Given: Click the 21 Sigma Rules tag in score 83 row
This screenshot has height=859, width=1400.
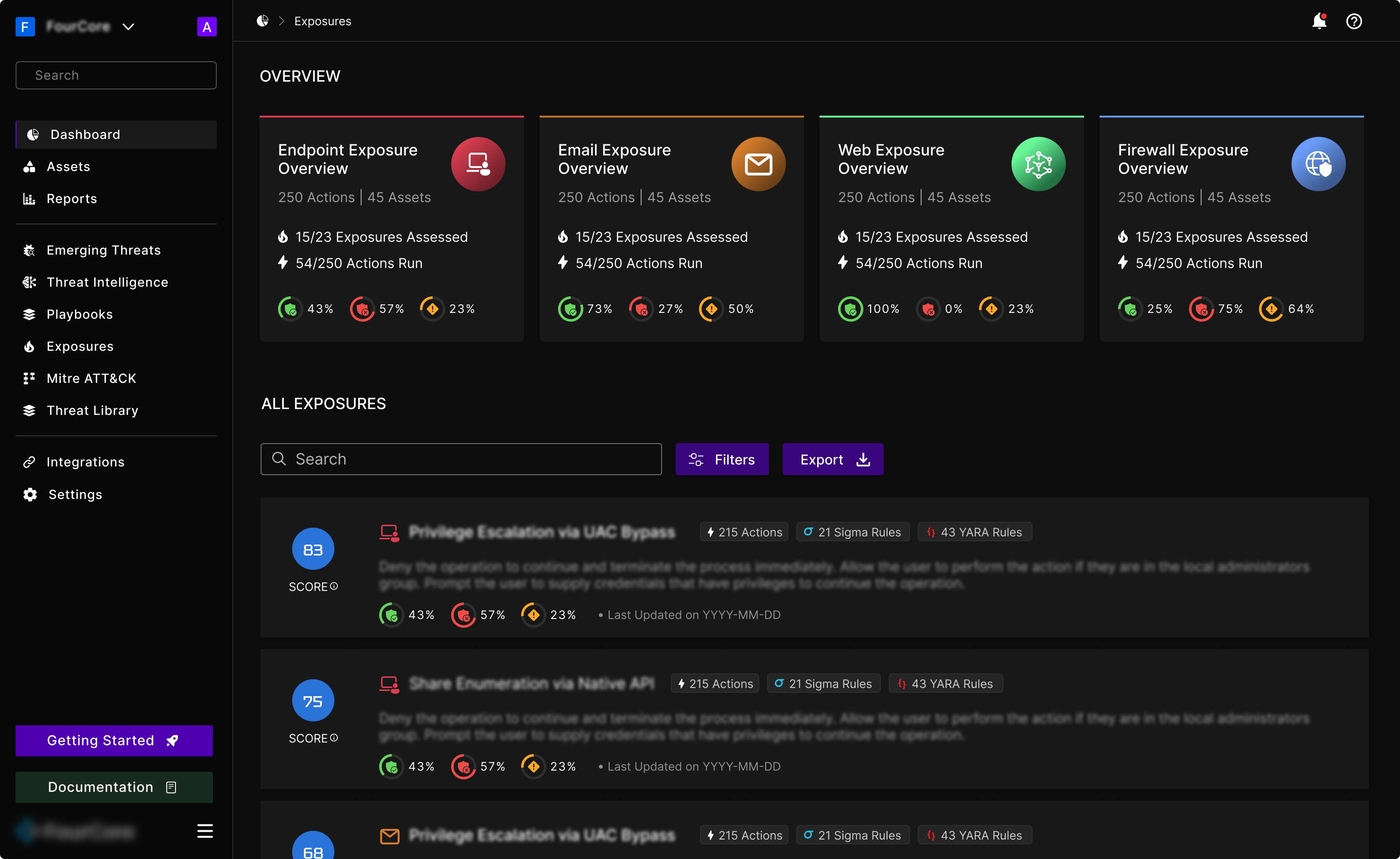Looking at the screenshot, I should click(853, 532).
